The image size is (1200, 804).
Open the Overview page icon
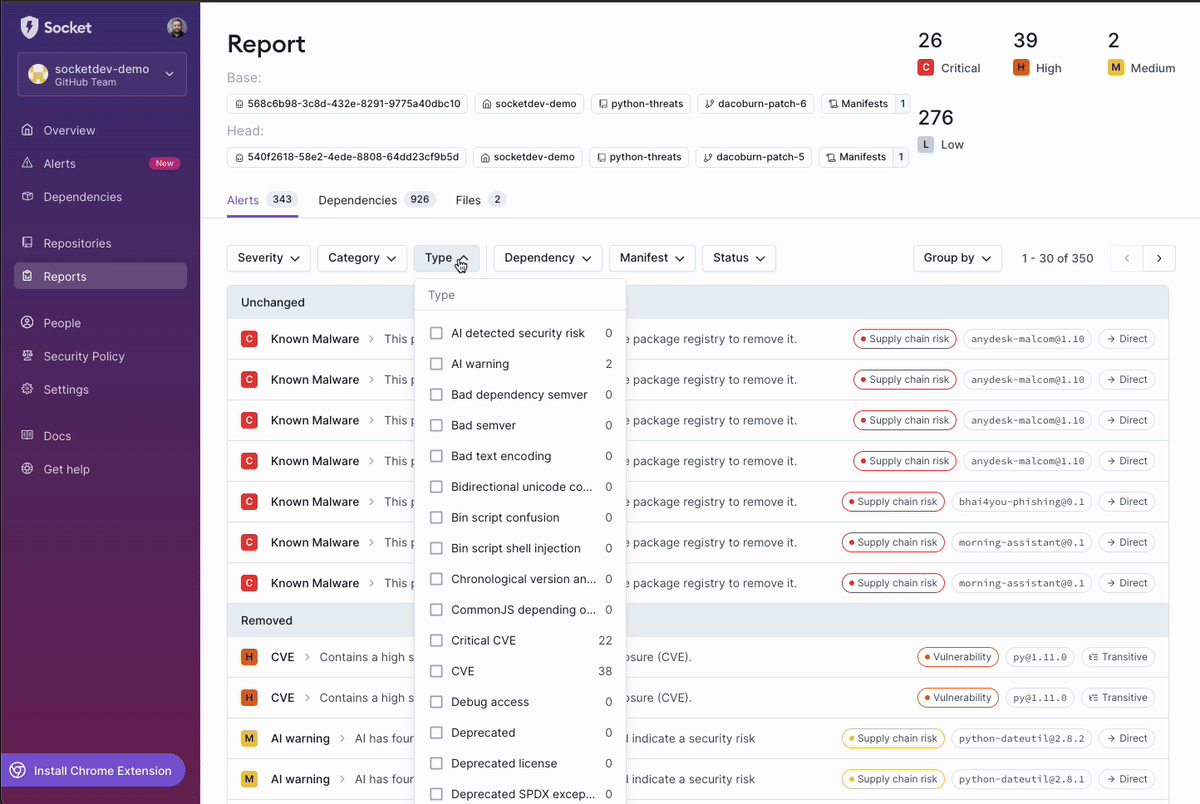tap(27, 130)
